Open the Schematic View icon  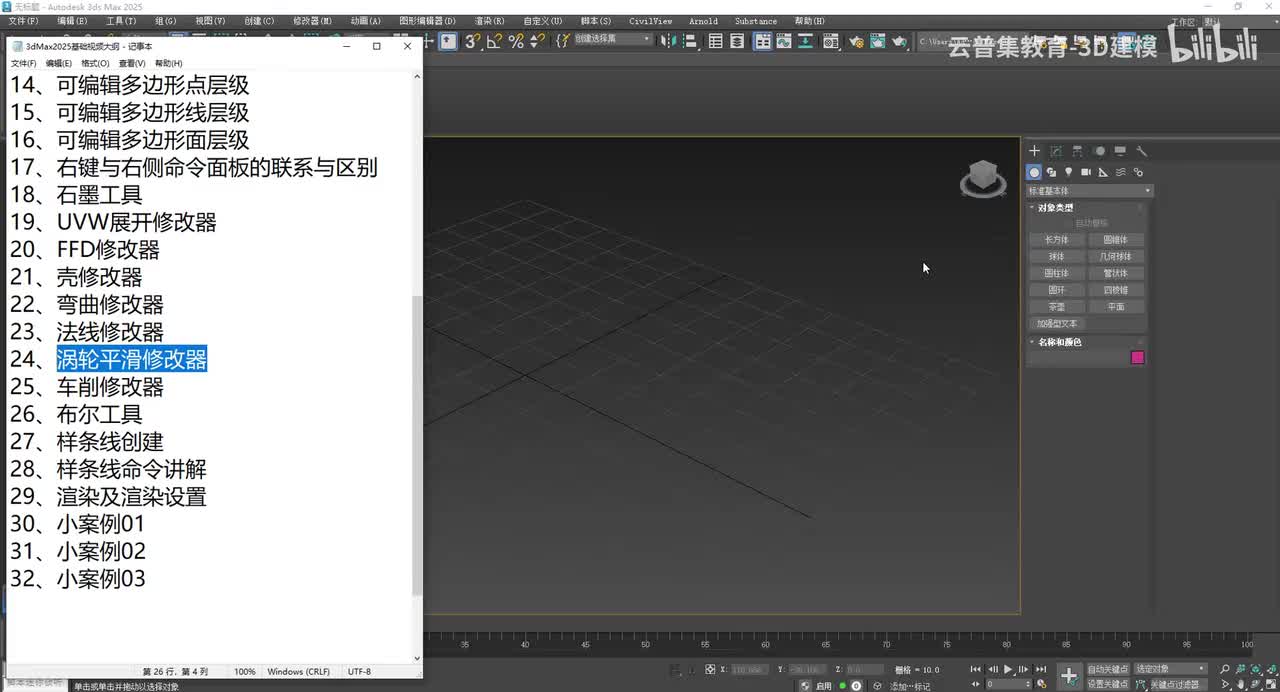pyautogui.click(x=804, y=41)
